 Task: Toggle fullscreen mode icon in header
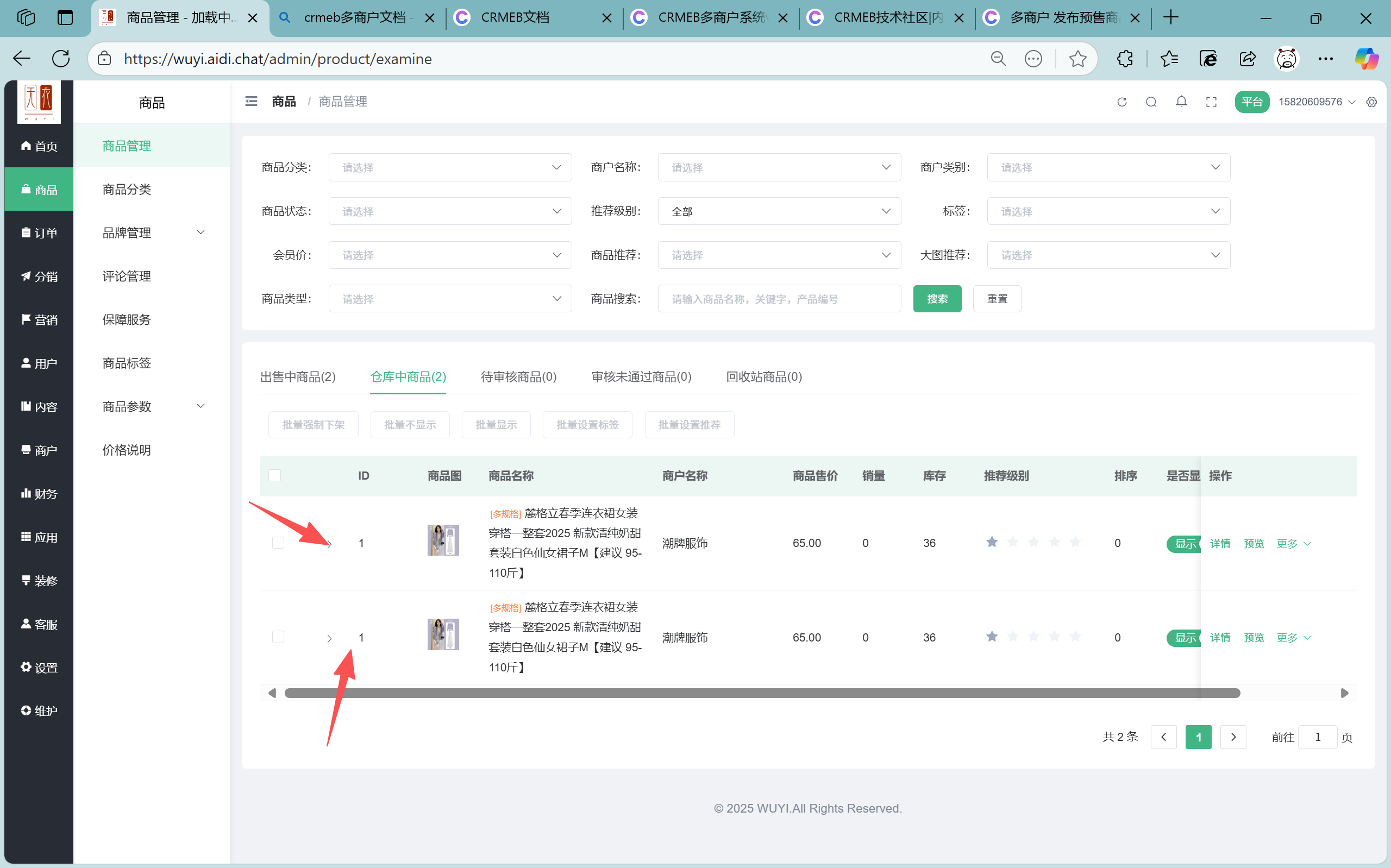coord(1211,102)
